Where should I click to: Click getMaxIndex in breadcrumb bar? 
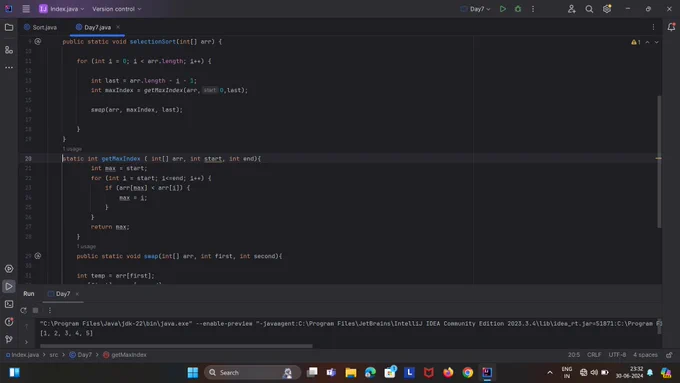125,355
